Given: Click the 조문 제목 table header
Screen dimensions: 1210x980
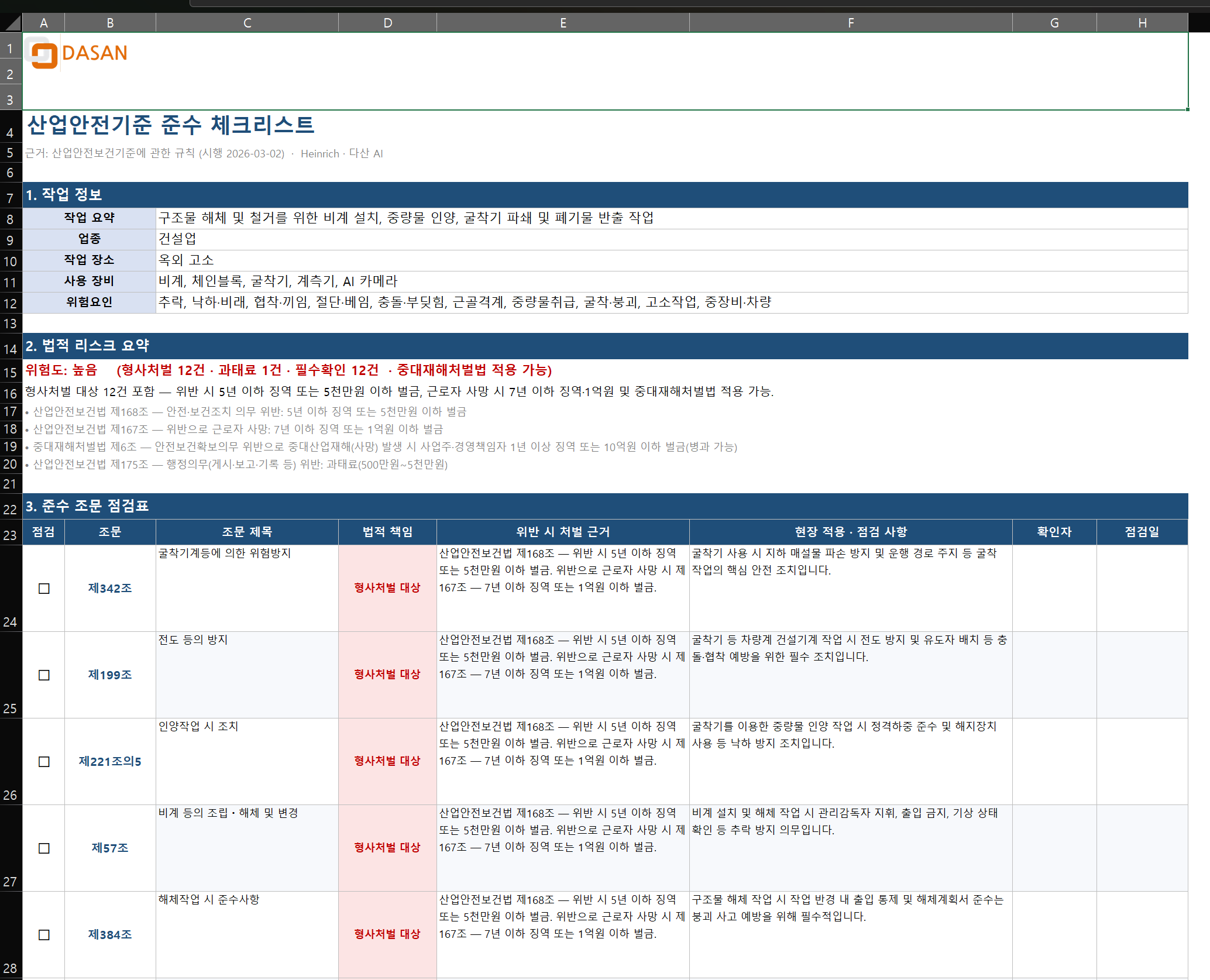Looking at the screenshot, I should click(247, 532).
